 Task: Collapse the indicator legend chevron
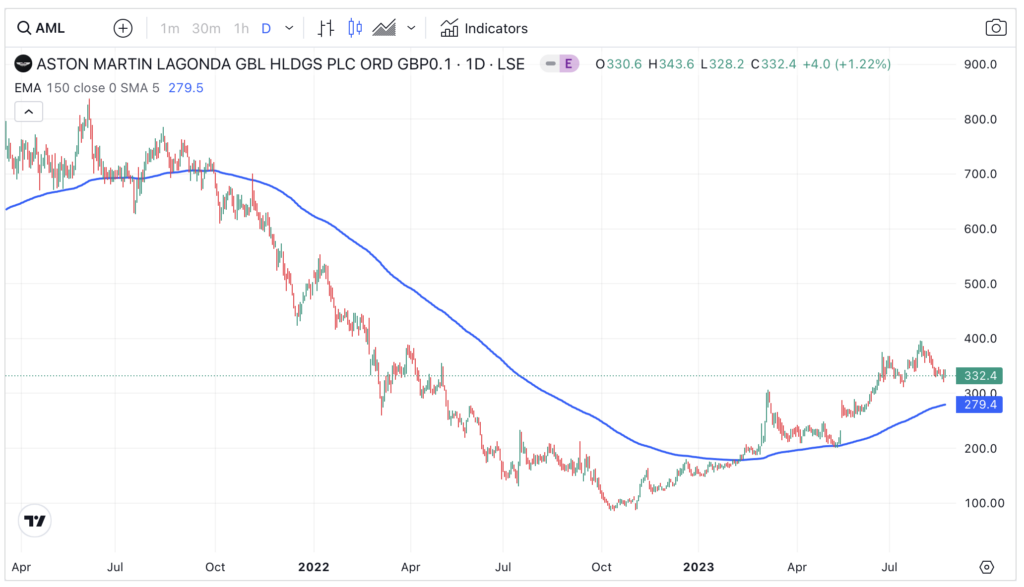tap(29, 112)
